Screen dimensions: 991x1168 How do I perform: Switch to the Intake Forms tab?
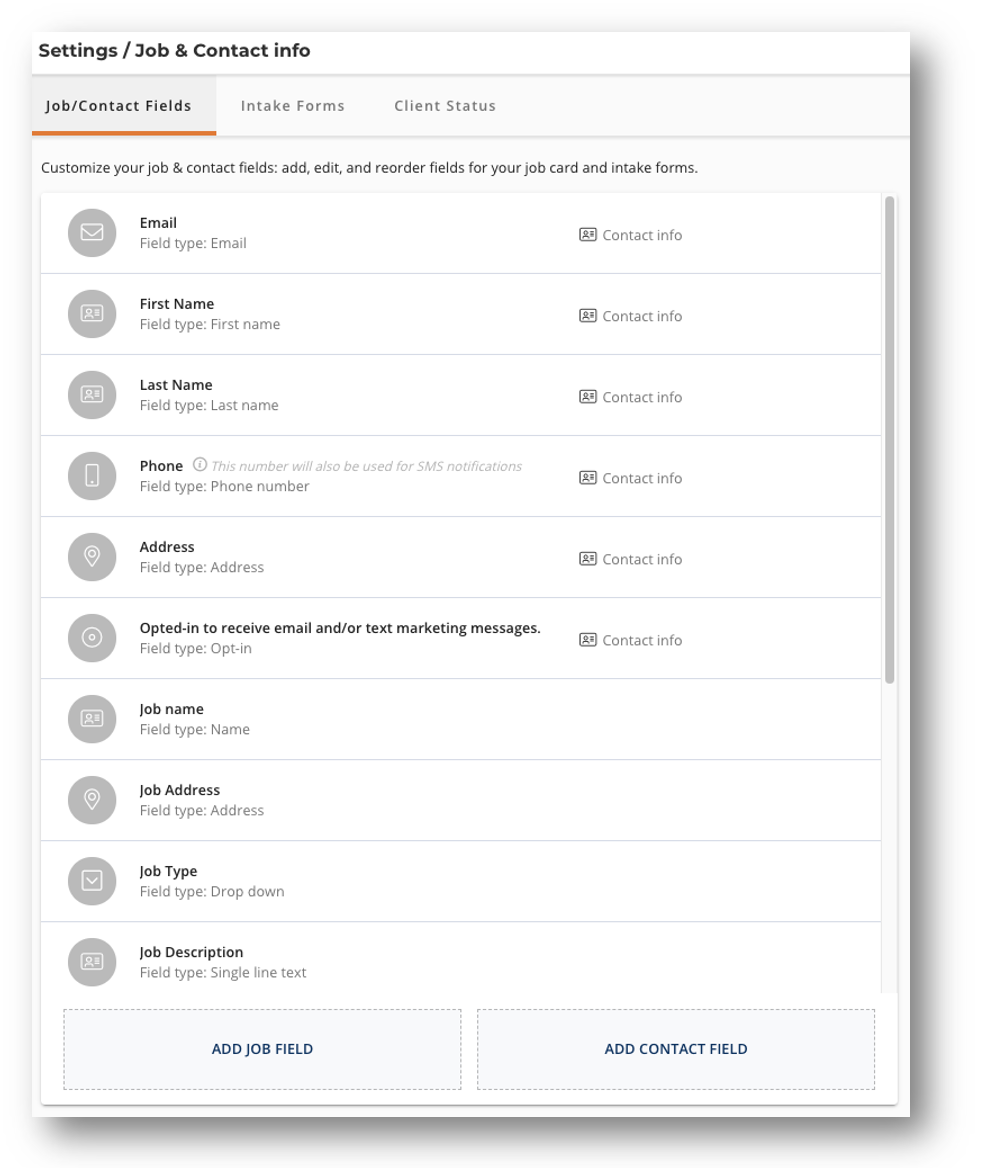tap(292, 105)
